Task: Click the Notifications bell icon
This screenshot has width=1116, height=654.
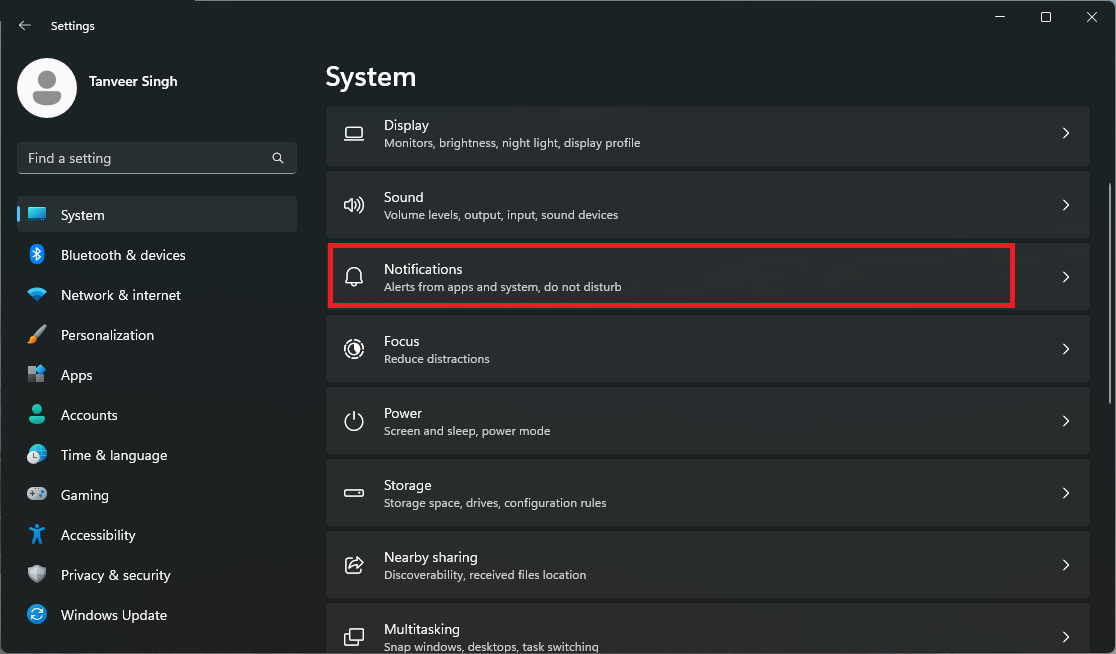Action: coord(354,277)
